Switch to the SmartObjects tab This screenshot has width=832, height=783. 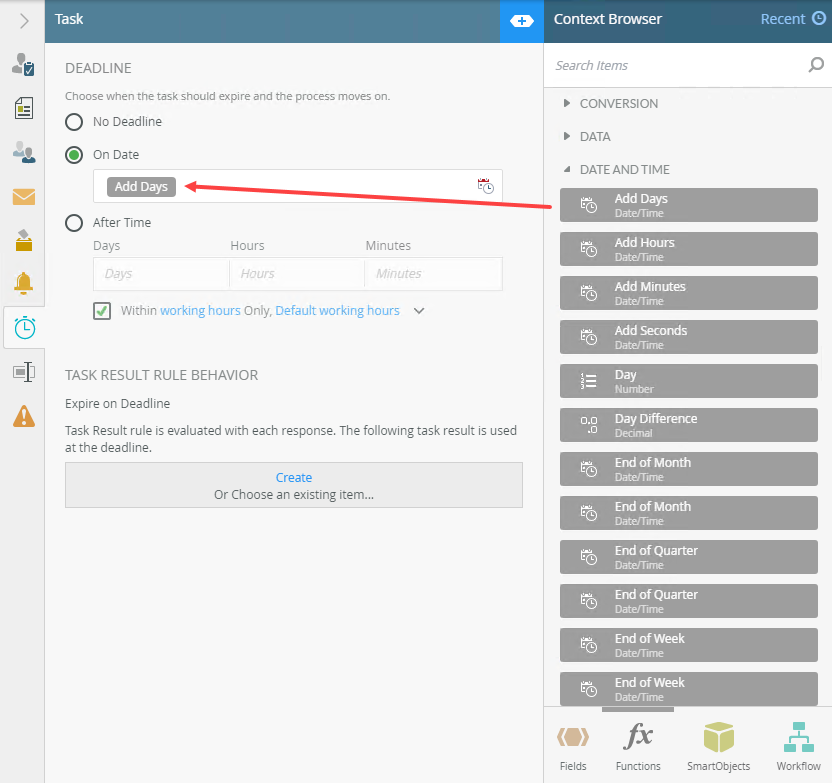[x=718, y=747]
